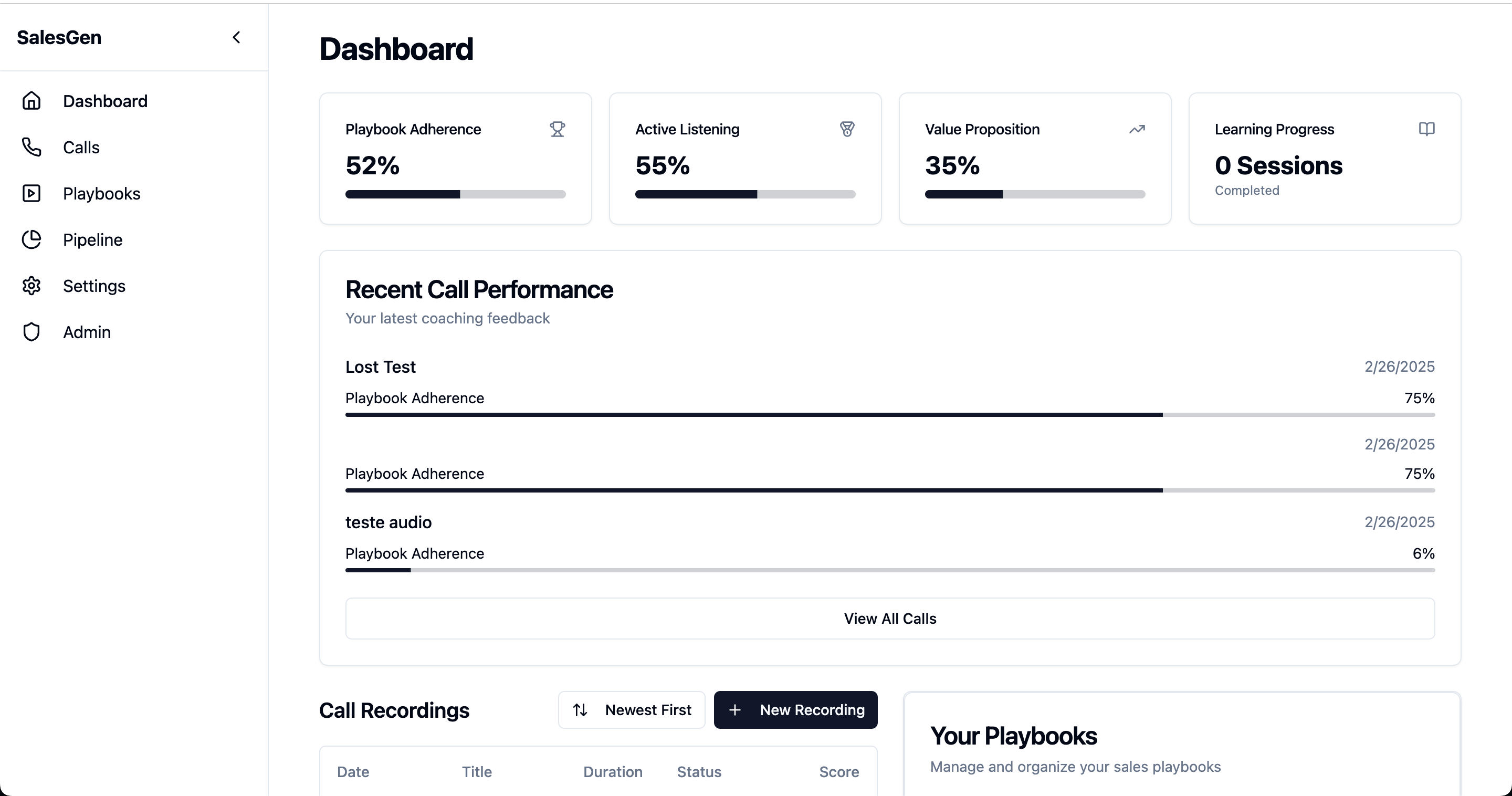
Task: Click the trending arrow icon on Value Proposition
Action: (x=1137, y=129)
